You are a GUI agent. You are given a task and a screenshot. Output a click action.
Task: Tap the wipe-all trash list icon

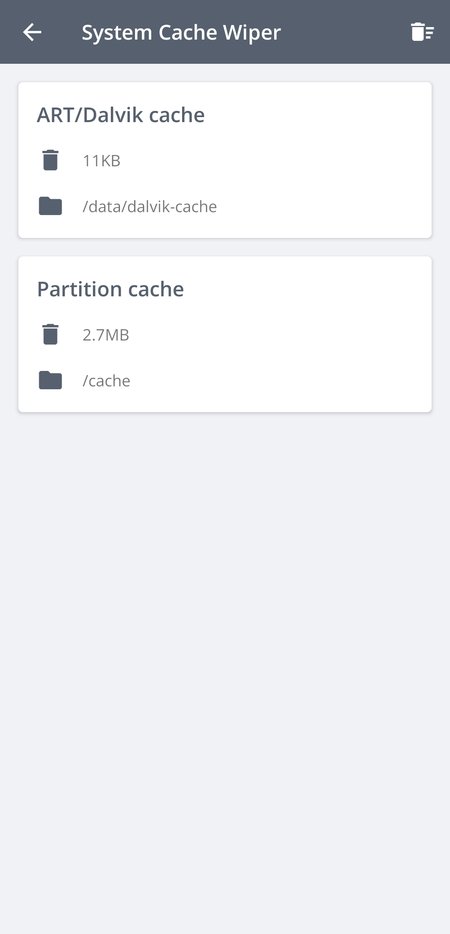pos(422,32)
